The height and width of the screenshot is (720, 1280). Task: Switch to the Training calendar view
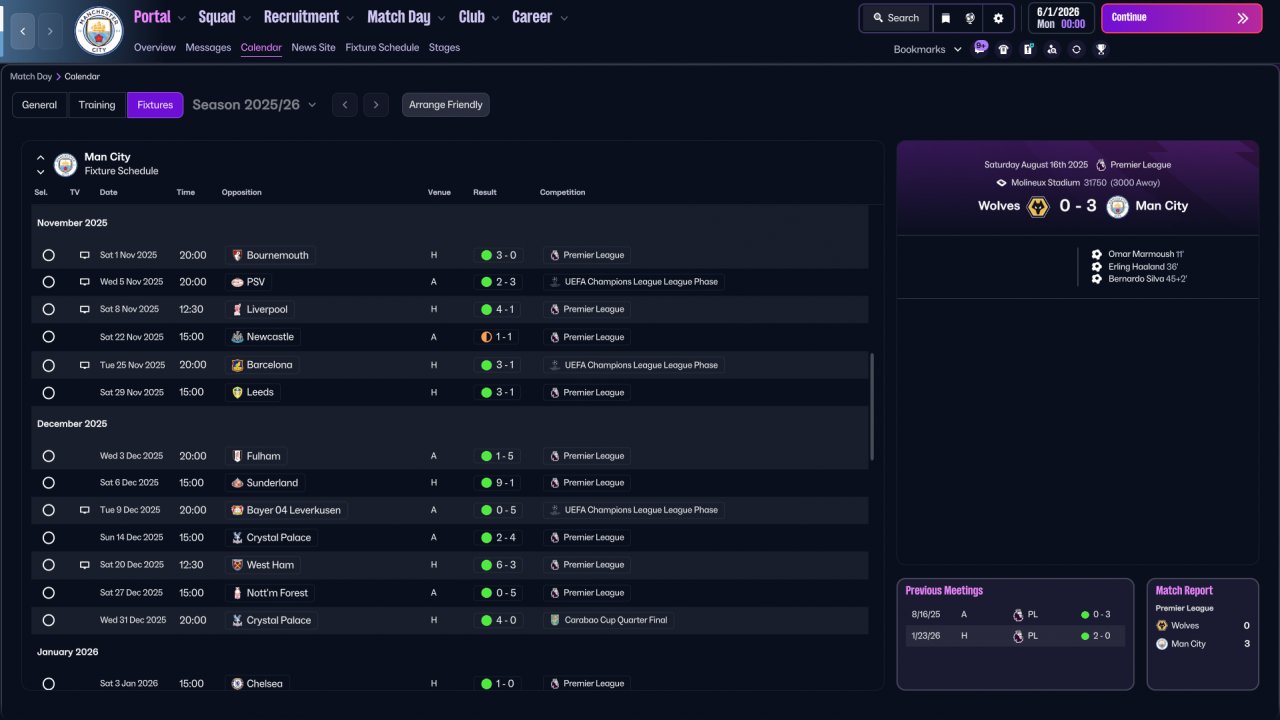[x=97, y=105]
